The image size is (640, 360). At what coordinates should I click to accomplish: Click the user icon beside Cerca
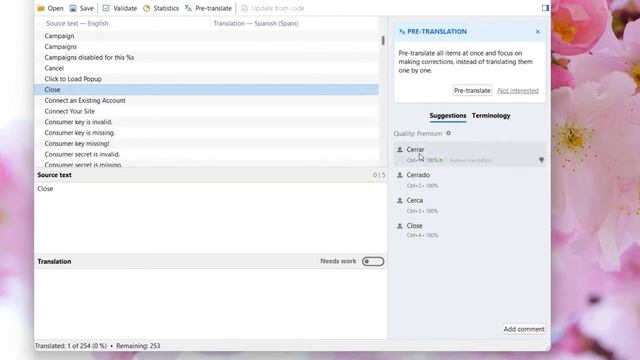click(400, 200)
